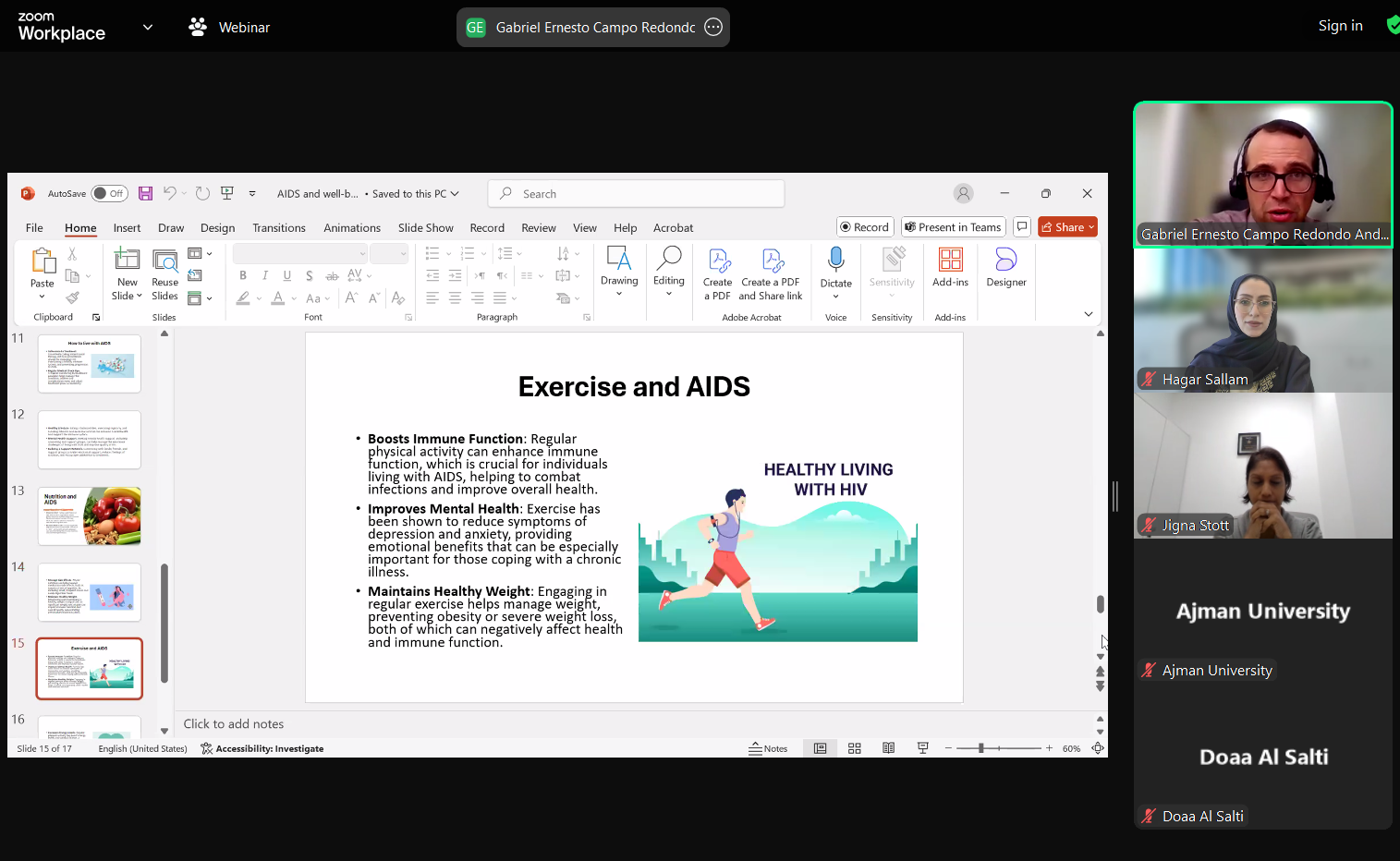Open Reading View from status bar

[x=888, y=748]
